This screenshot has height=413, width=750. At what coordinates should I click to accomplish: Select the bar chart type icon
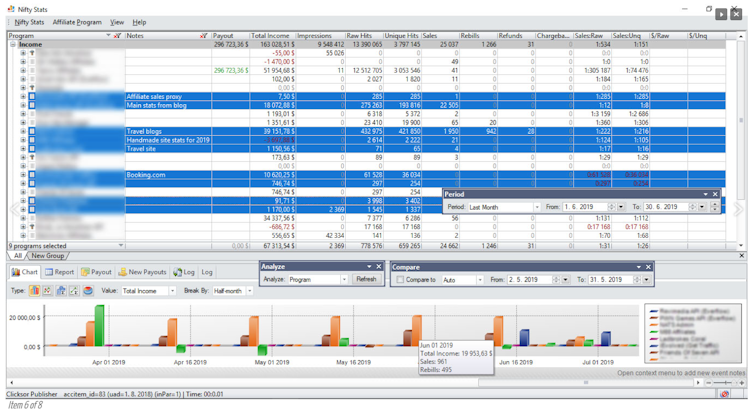pyautogui.click(x=34, y=290)
